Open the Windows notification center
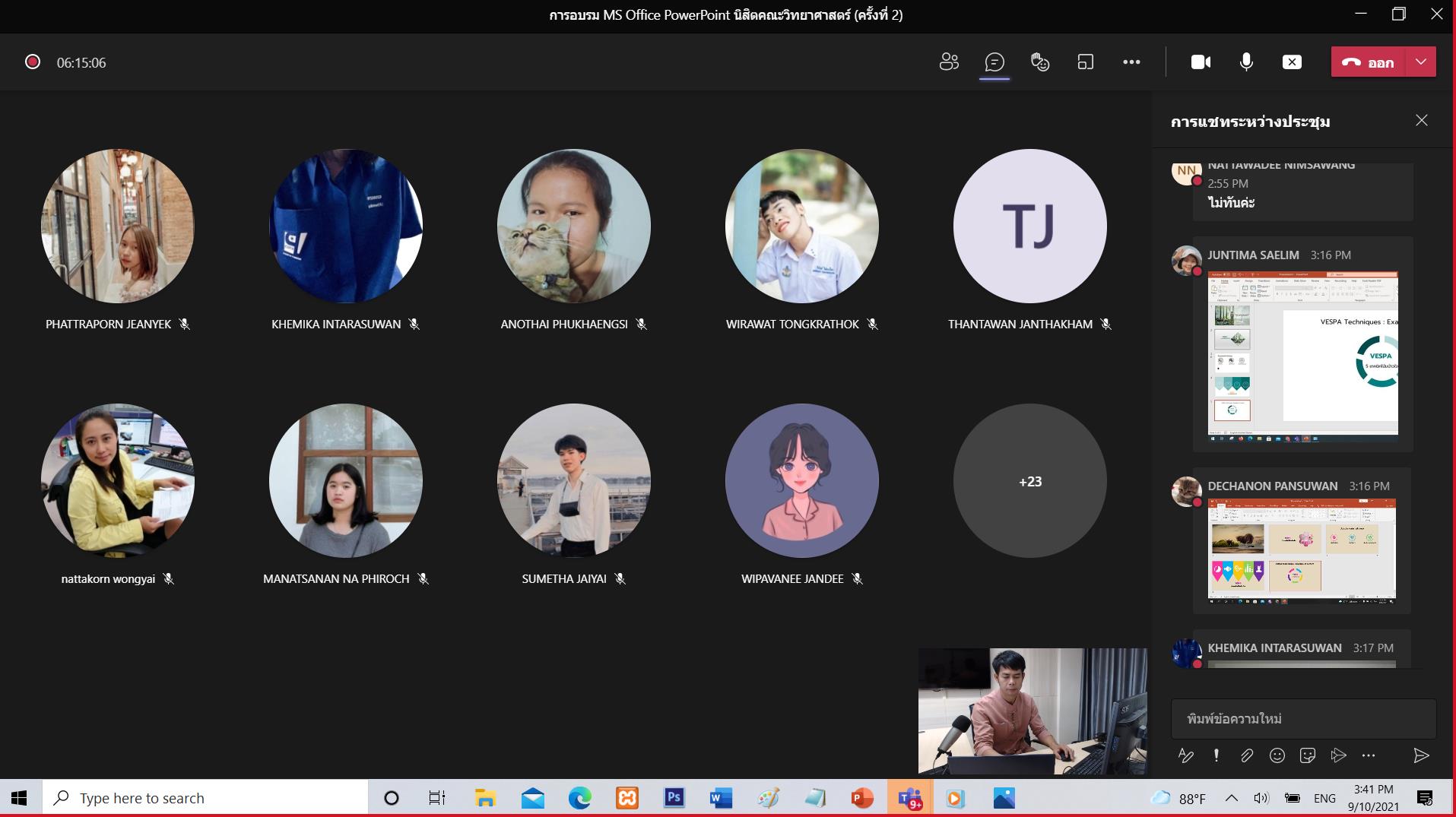This screenshot has width=1456, height=817. click(x=1426, y=798)
